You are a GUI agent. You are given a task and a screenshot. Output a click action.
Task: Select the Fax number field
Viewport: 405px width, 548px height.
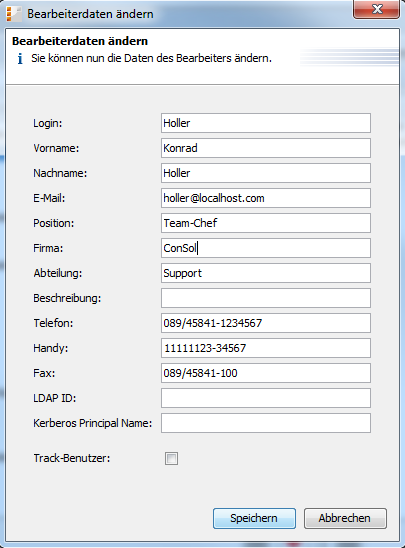click(x=266, y=373)
